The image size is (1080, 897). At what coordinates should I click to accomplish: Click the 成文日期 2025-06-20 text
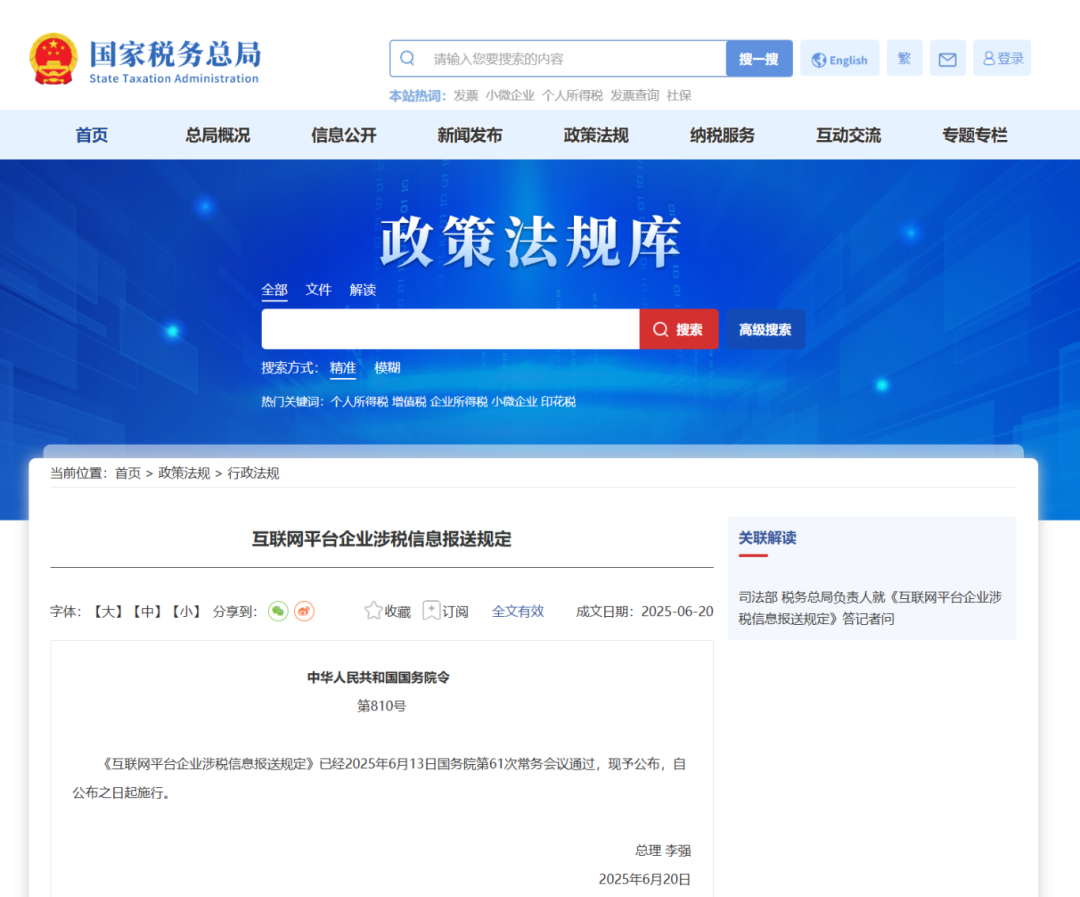645,611
